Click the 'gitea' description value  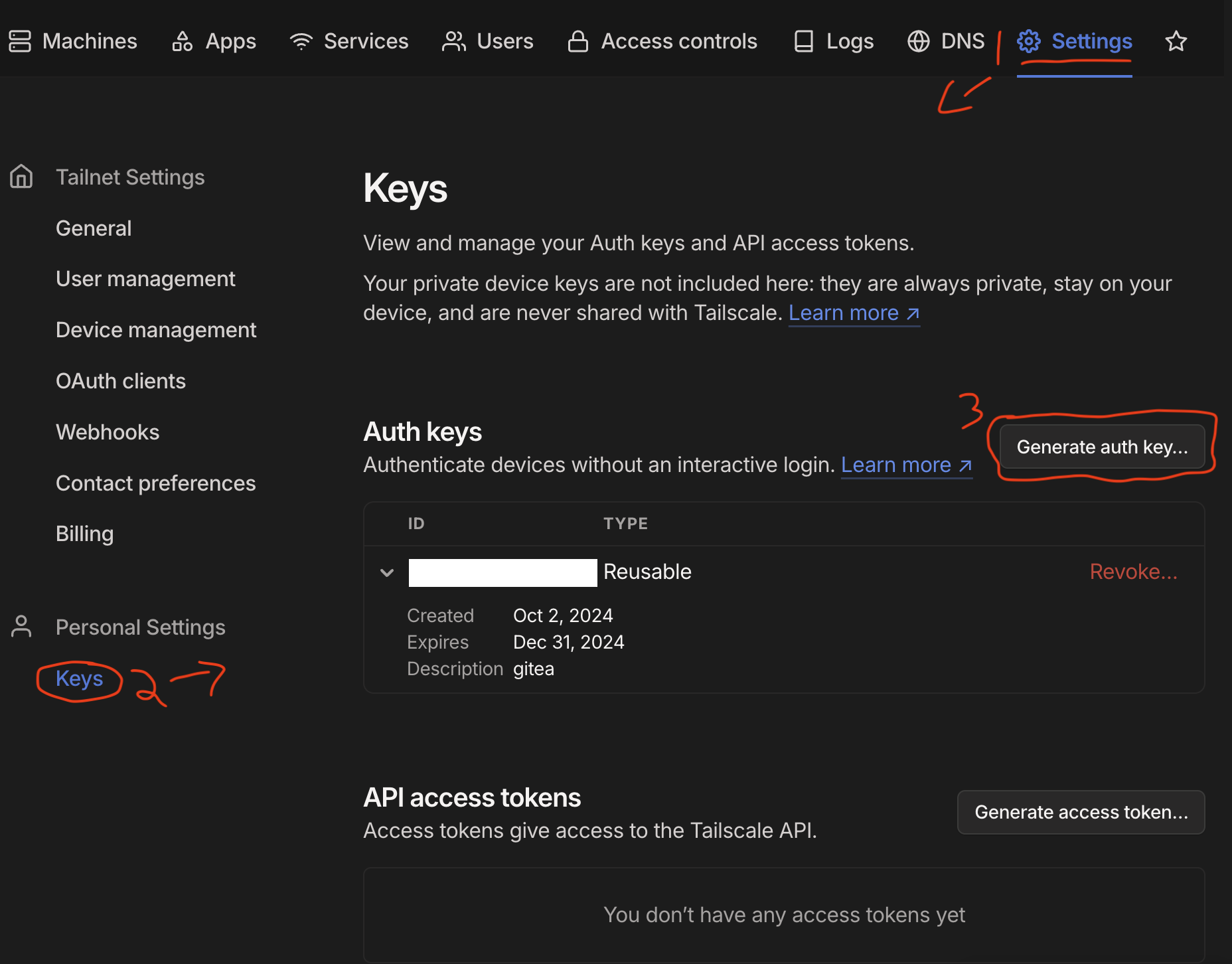pyautogui.click(x=534, y=669)
